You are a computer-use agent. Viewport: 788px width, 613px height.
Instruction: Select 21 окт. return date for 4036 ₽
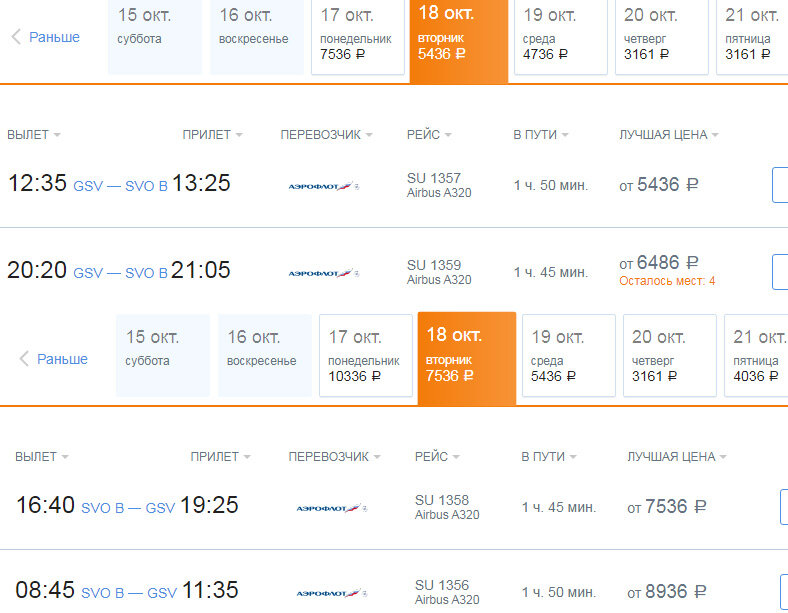(x=756, y=356)
